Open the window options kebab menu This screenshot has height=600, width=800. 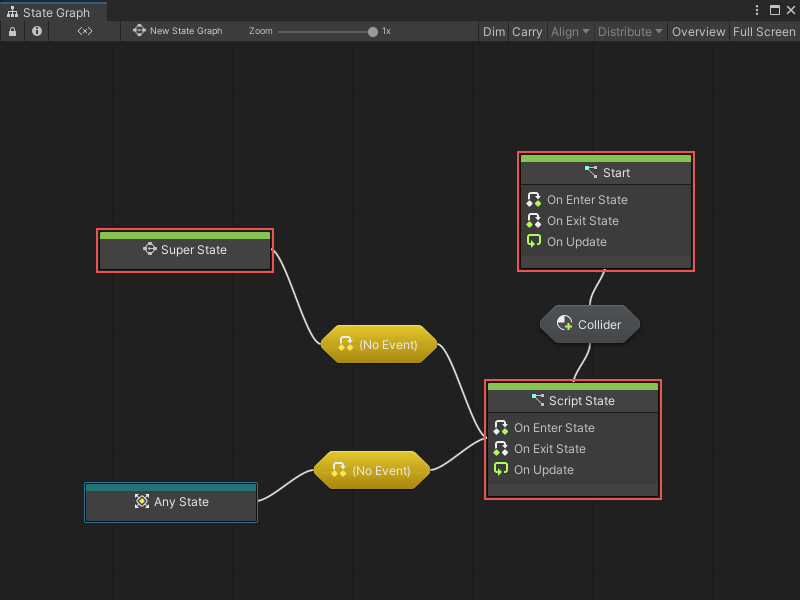coord(757,9)
